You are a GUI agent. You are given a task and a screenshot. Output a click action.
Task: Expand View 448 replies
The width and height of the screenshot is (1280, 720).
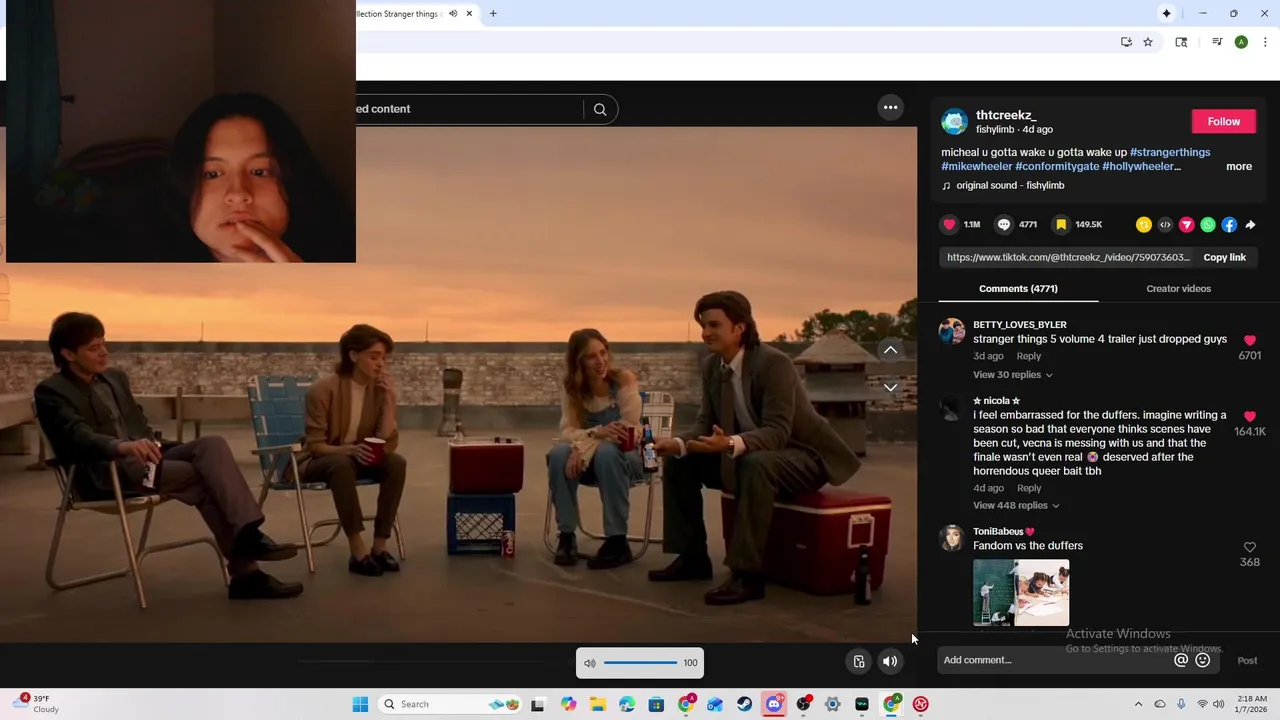pos(1016,505)
